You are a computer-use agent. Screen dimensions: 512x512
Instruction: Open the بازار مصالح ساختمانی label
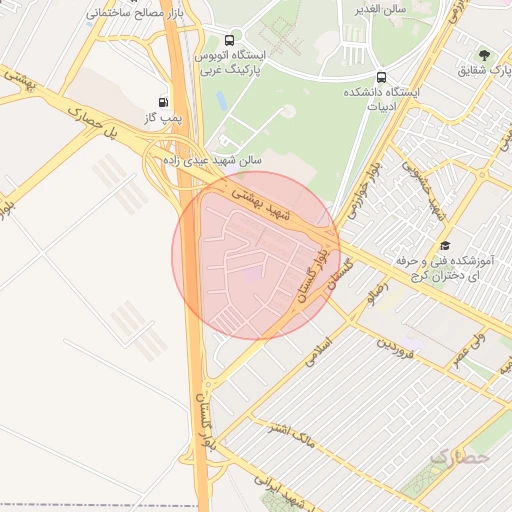(x=135, y=14)
